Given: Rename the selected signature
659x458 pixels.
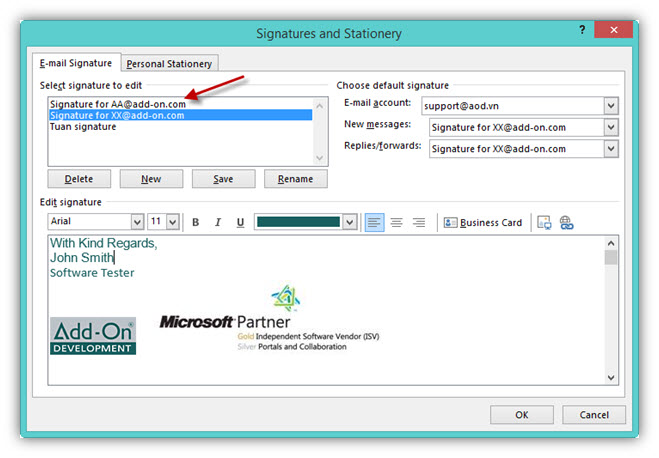Looking at the screenshot, I should click(x=295, y=179).
